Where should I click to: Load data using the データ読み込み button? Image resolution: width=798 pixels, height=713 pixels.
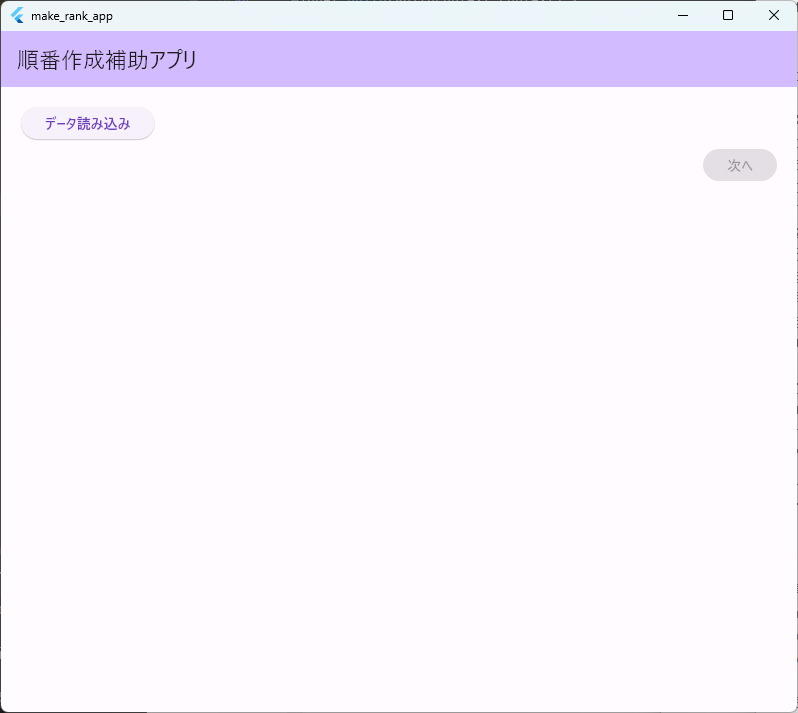(88, 124)
